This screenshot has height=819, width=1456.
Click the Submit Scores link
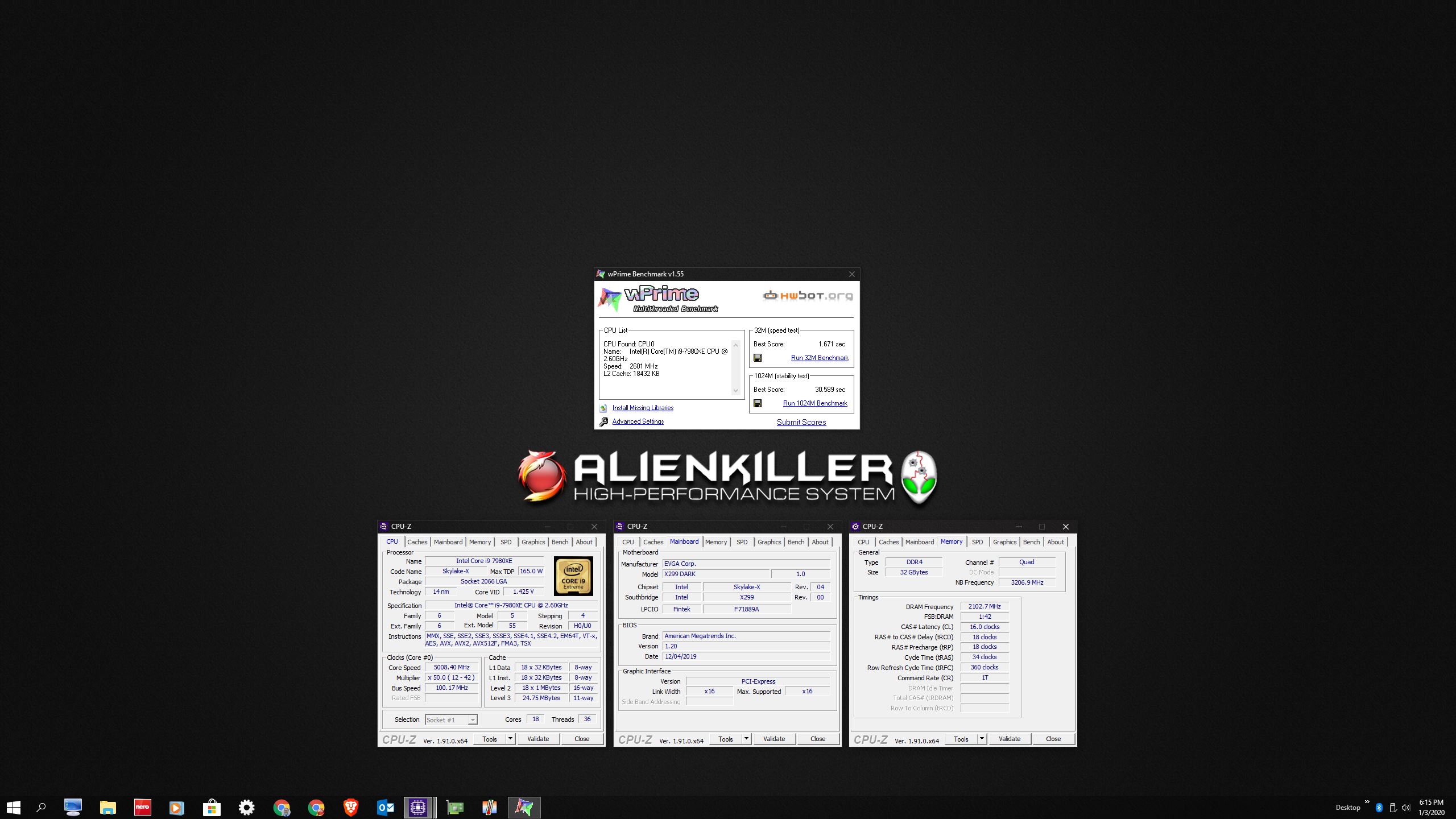pyautogui.click(x=801, y=422)
